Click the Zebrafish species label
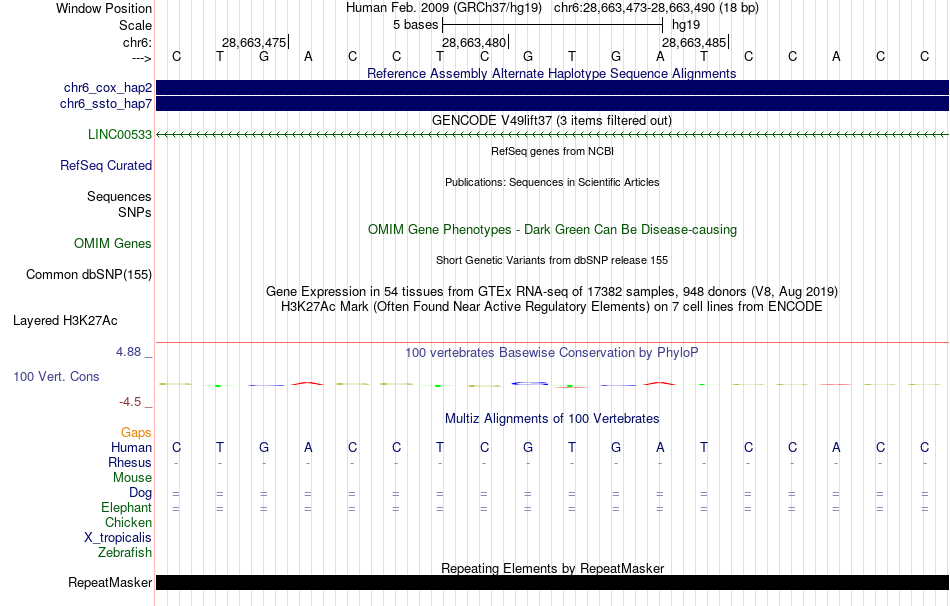The width and height of the screenshot is (950, 606). [125, 553]
